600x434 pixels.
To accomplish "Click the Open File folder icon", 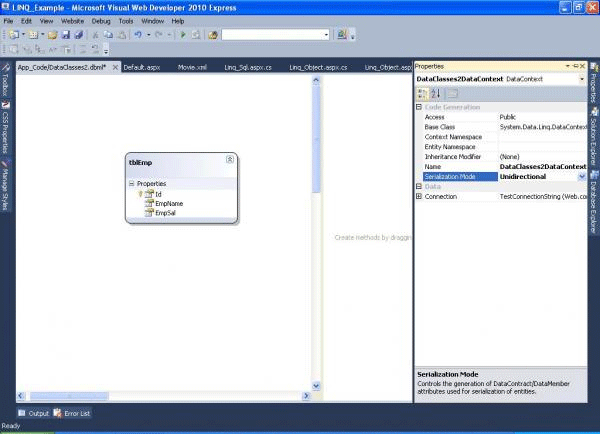I will [53, 35].
